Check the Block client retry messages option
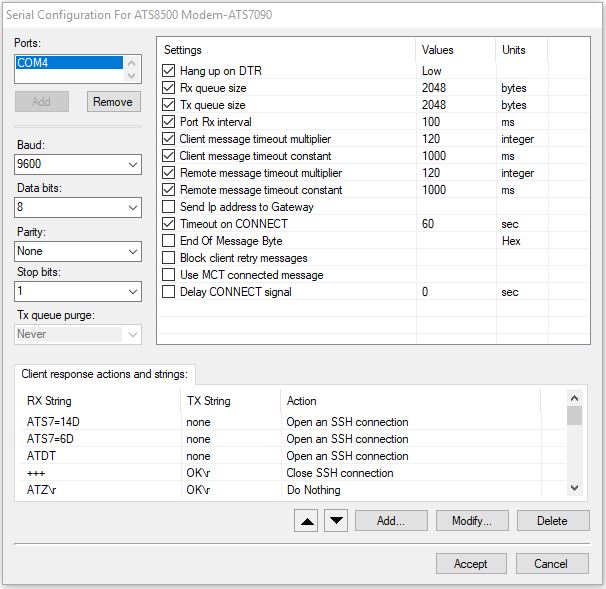The image size is (606, 589). pyautogui.click(x=169, y=258)
